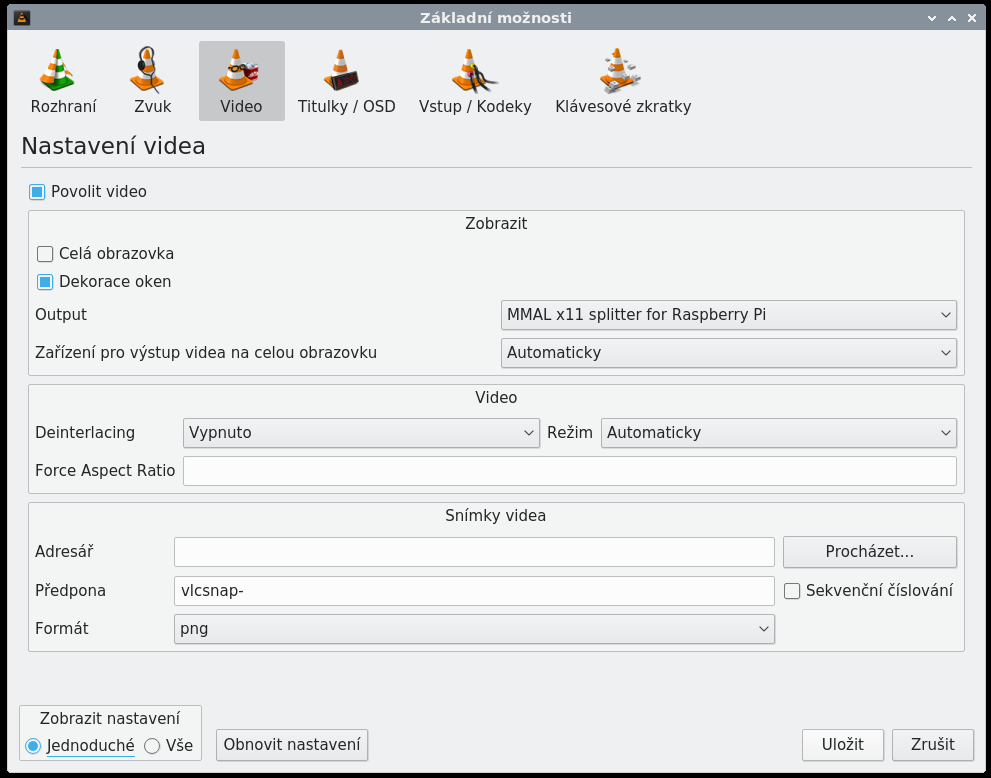Image resolution: width=991 pixels, height=778 pixels.
Task: Open the Rozhraní (interface) cone icon
Action: (x=57, y=70)
